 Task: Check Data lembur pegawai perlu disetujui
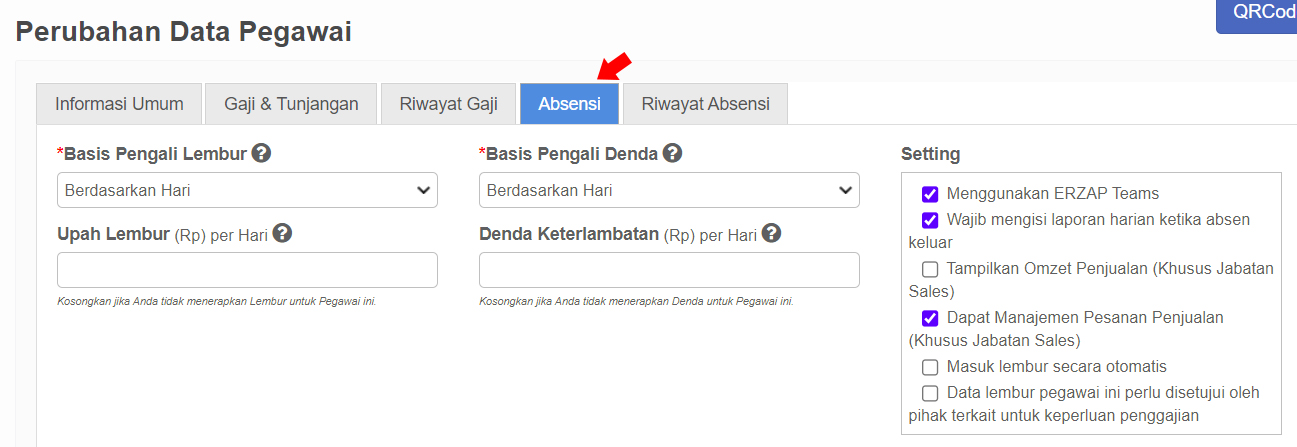[930, 392]
